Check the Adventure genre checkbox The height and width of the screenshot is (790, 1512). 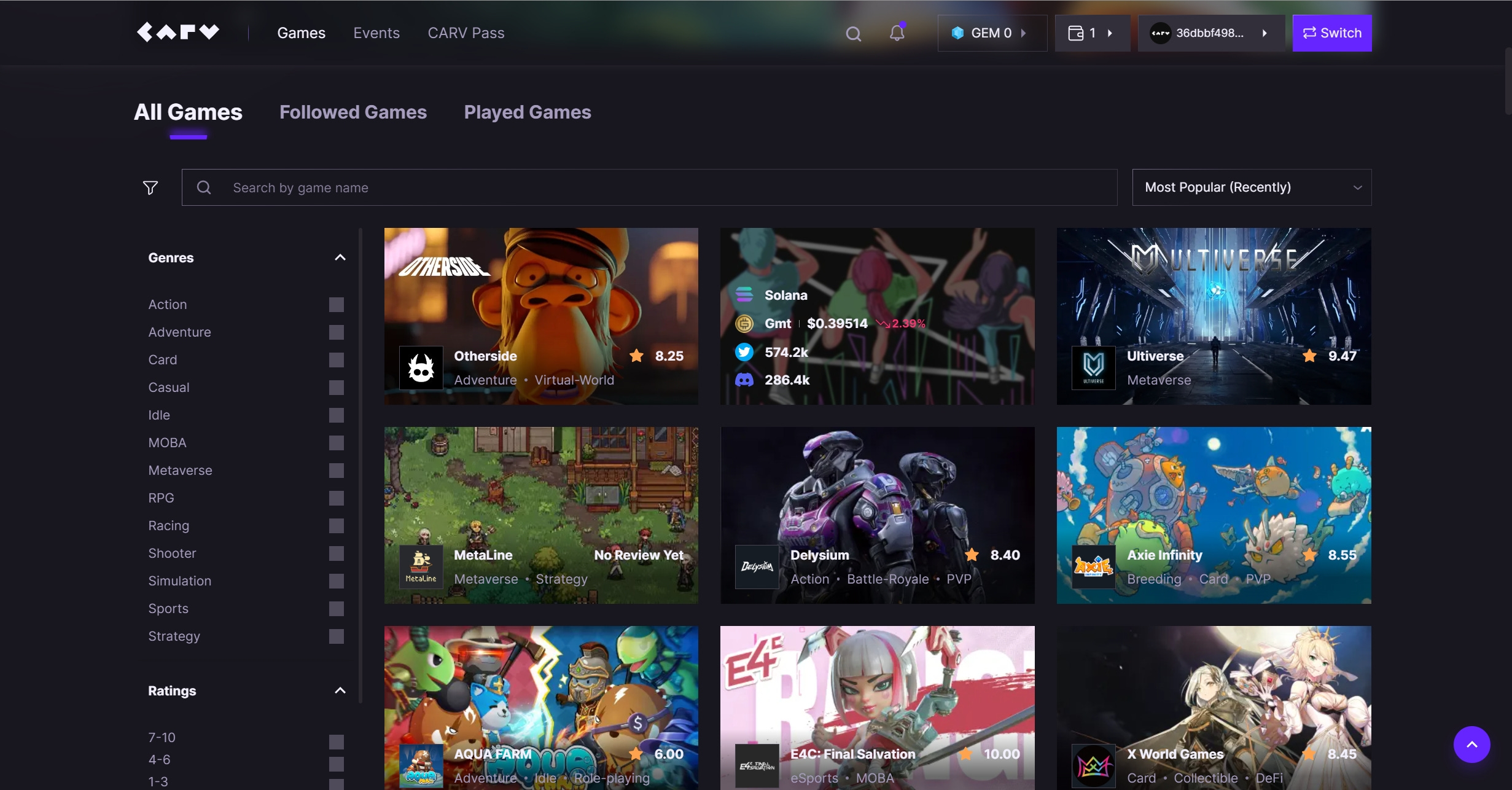(336, 332)
